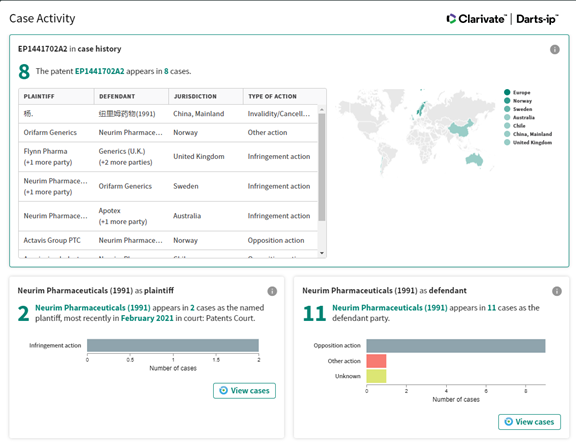Click the table scroll-down arrow
The height and width of the screenshot is (447, 576).
[322, 253]
